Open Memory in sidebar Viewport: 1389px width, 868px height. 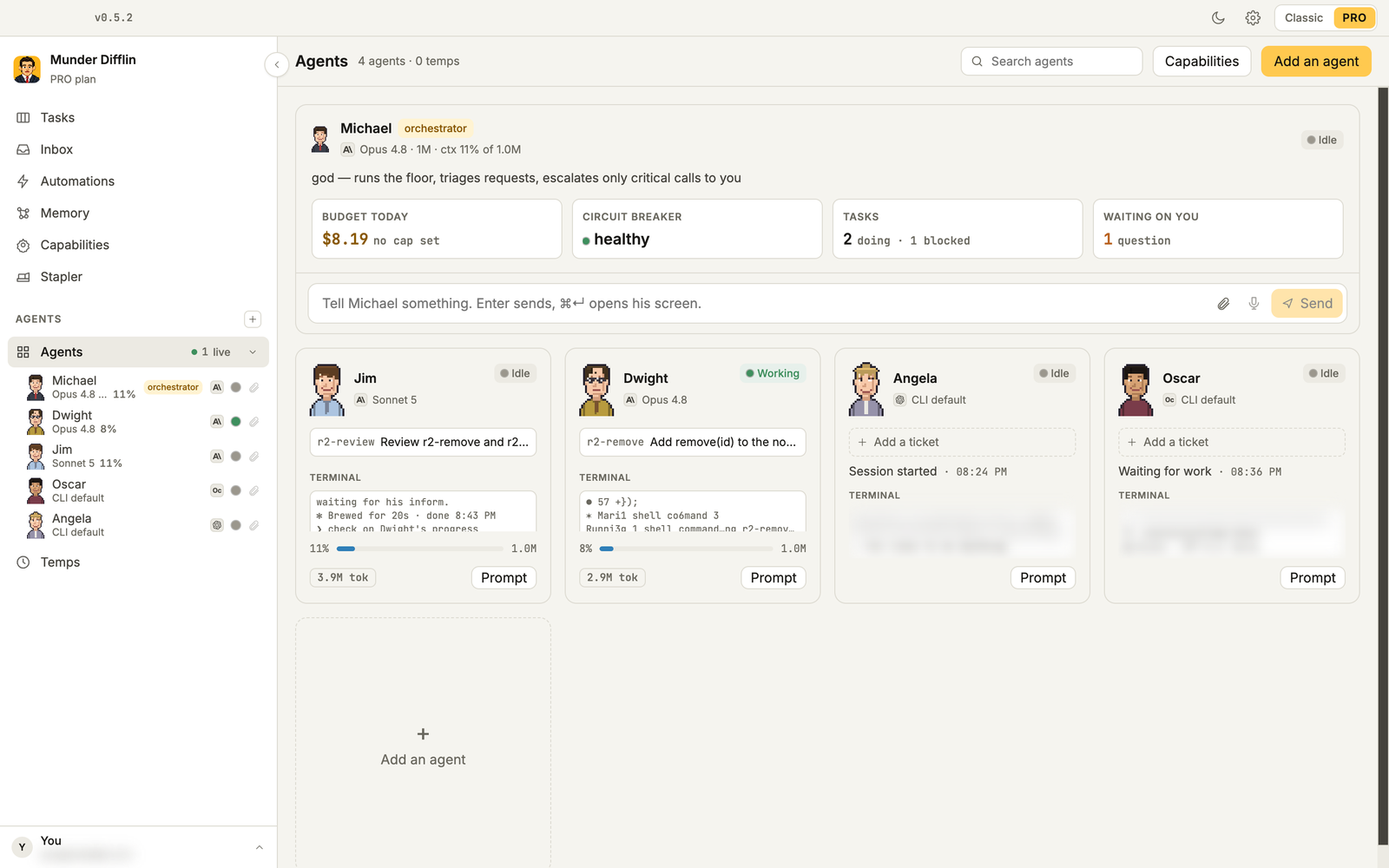(x=139, y=213)
